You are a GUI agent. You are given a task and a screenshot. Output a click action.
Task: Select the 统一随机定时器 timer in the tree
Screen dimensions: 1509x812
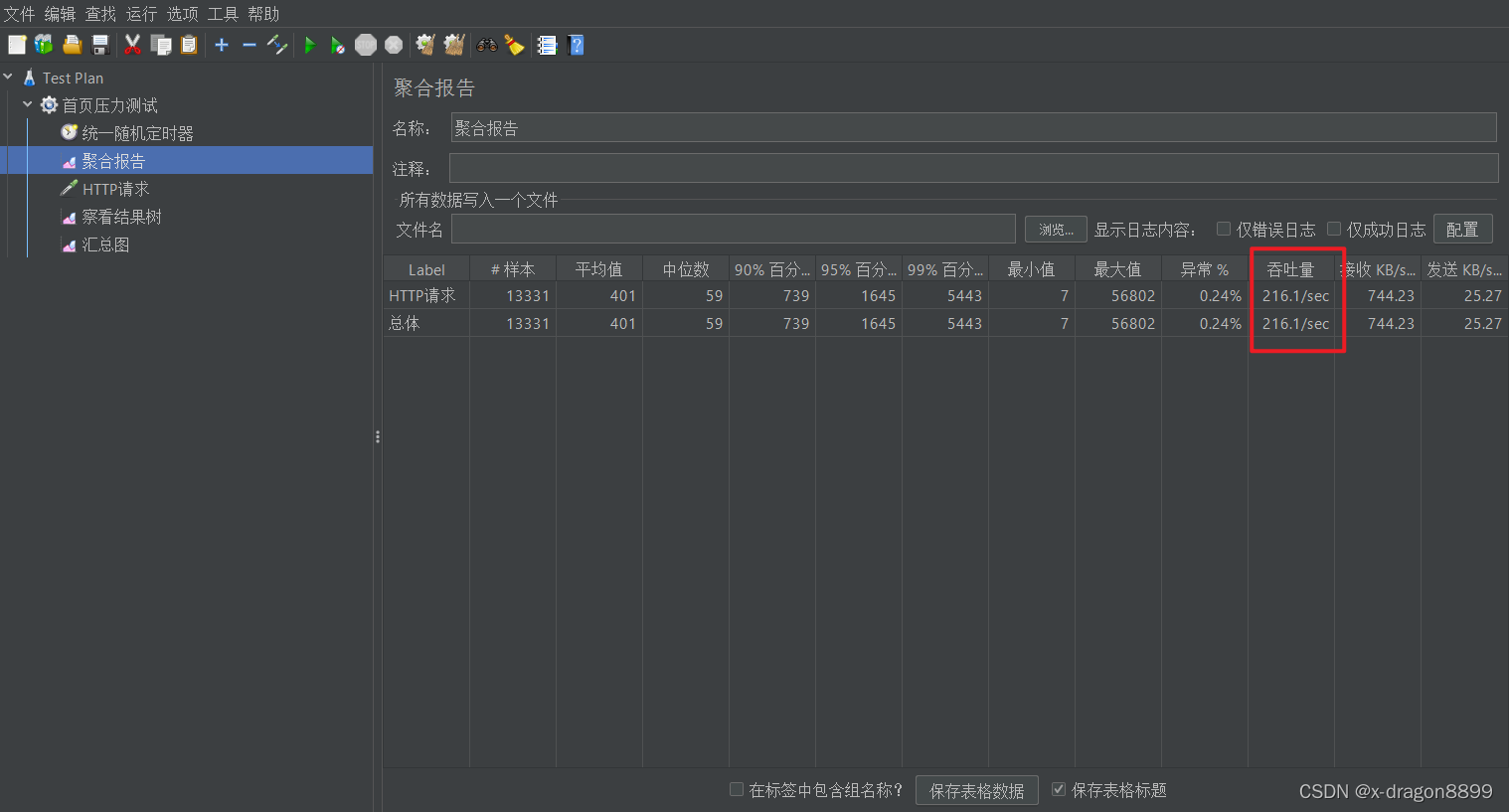click(137, 133)
